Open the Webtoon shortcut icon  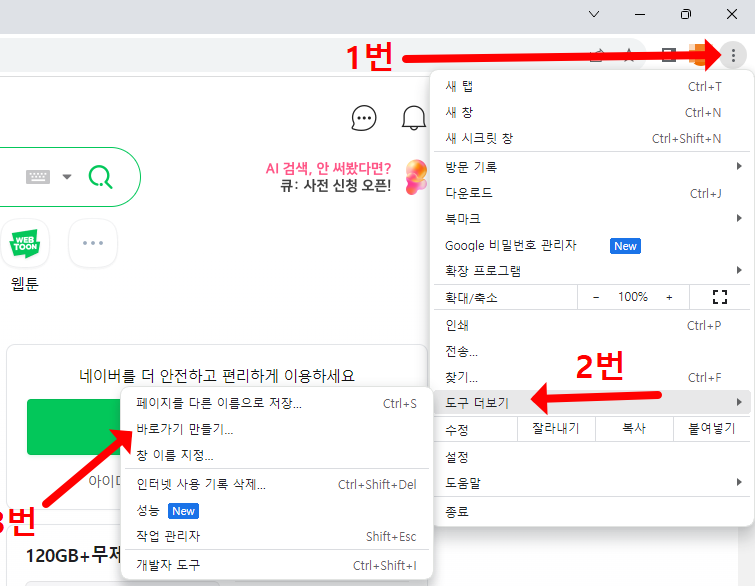(25, 243)
